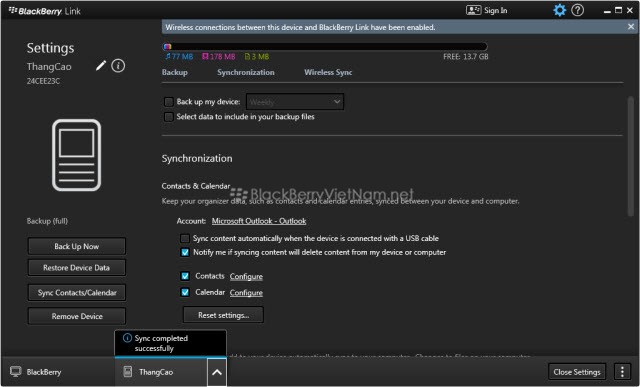Uncheck the Calendar sync checkbox
The height and width of the screenshot is (387, 640).
(x=185, y=292)
